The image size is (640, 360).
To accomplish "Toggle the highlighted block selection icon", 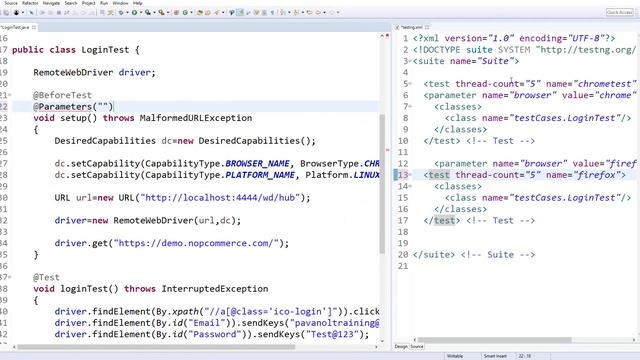I will click(x=240, y=13).
